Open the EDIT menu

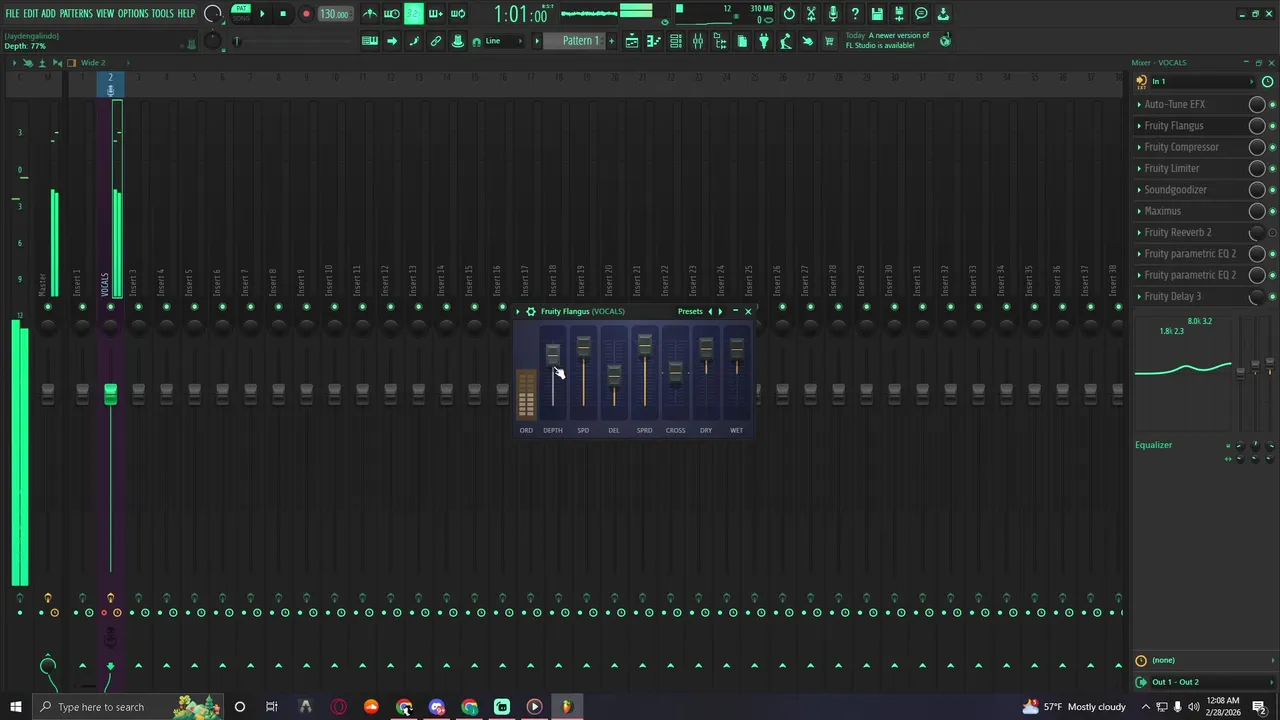coord(30,14)
